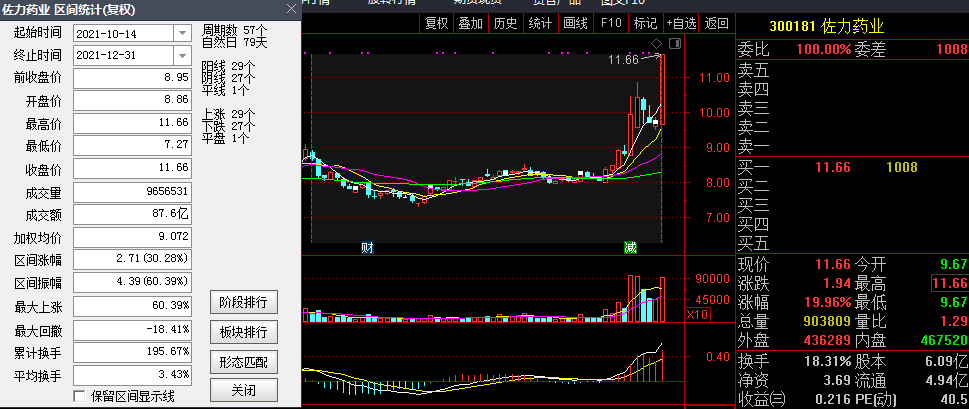Click the 复权 toolbar item
The height and width of the screenshot is (409, 969).
[436, 23]
